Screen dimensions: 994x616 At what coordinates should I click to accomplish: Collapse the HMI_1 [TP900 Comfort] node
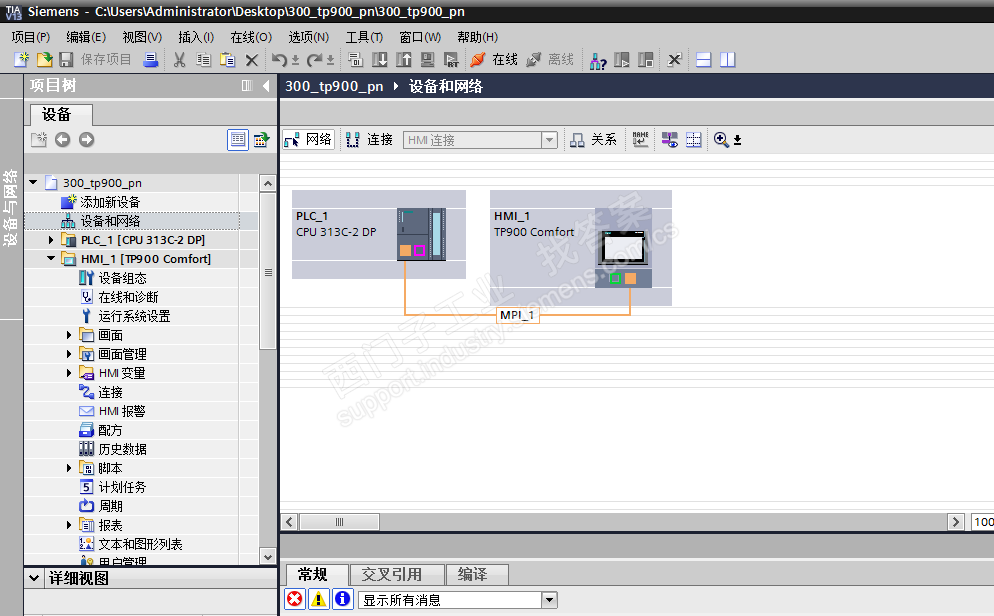51,259
